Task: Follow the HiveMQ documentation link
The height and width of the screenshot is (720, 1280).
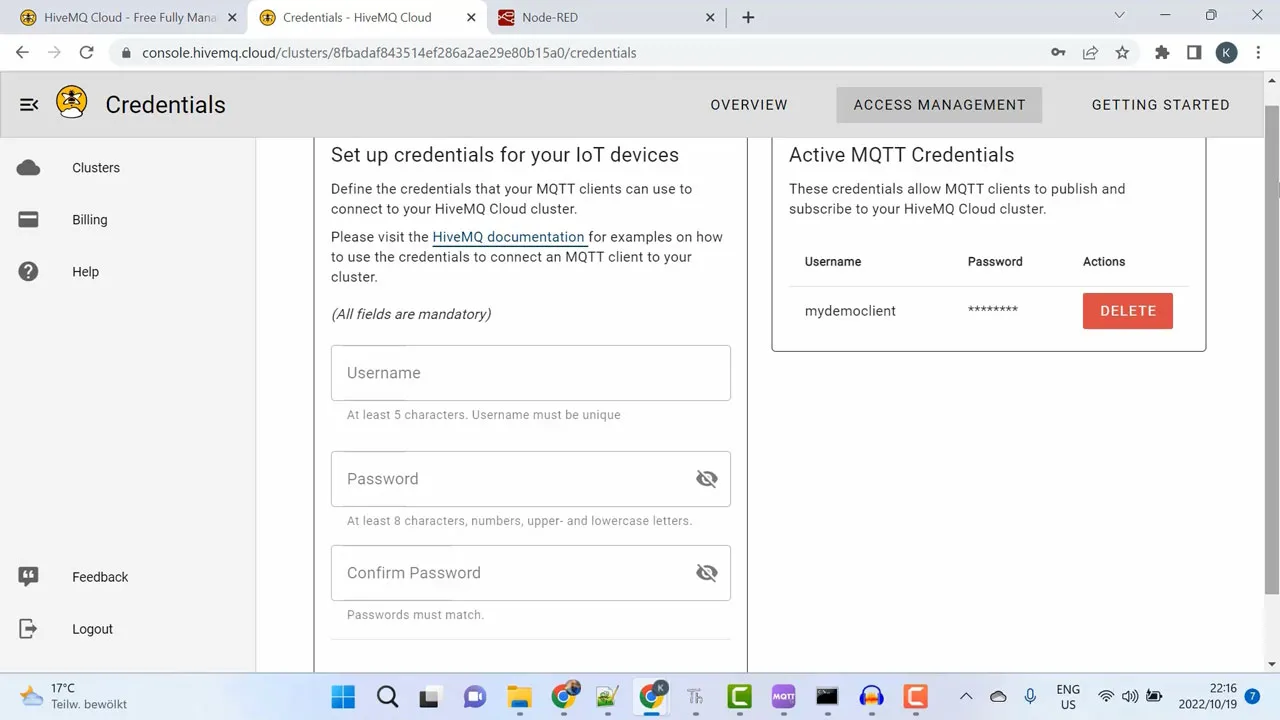Action: 508,237
